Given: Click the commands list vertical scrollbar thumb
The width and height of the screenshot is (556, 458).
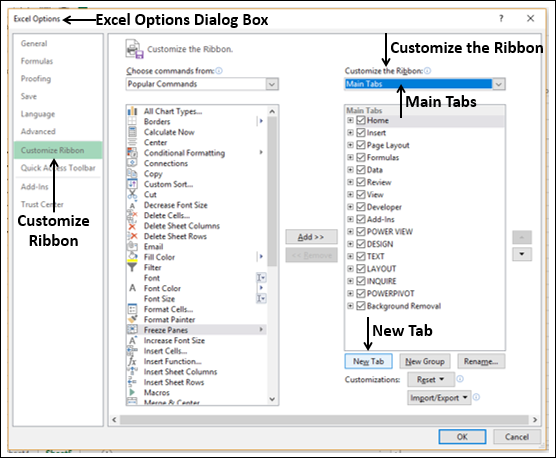Looking at the screenshot, I should 272,191.
